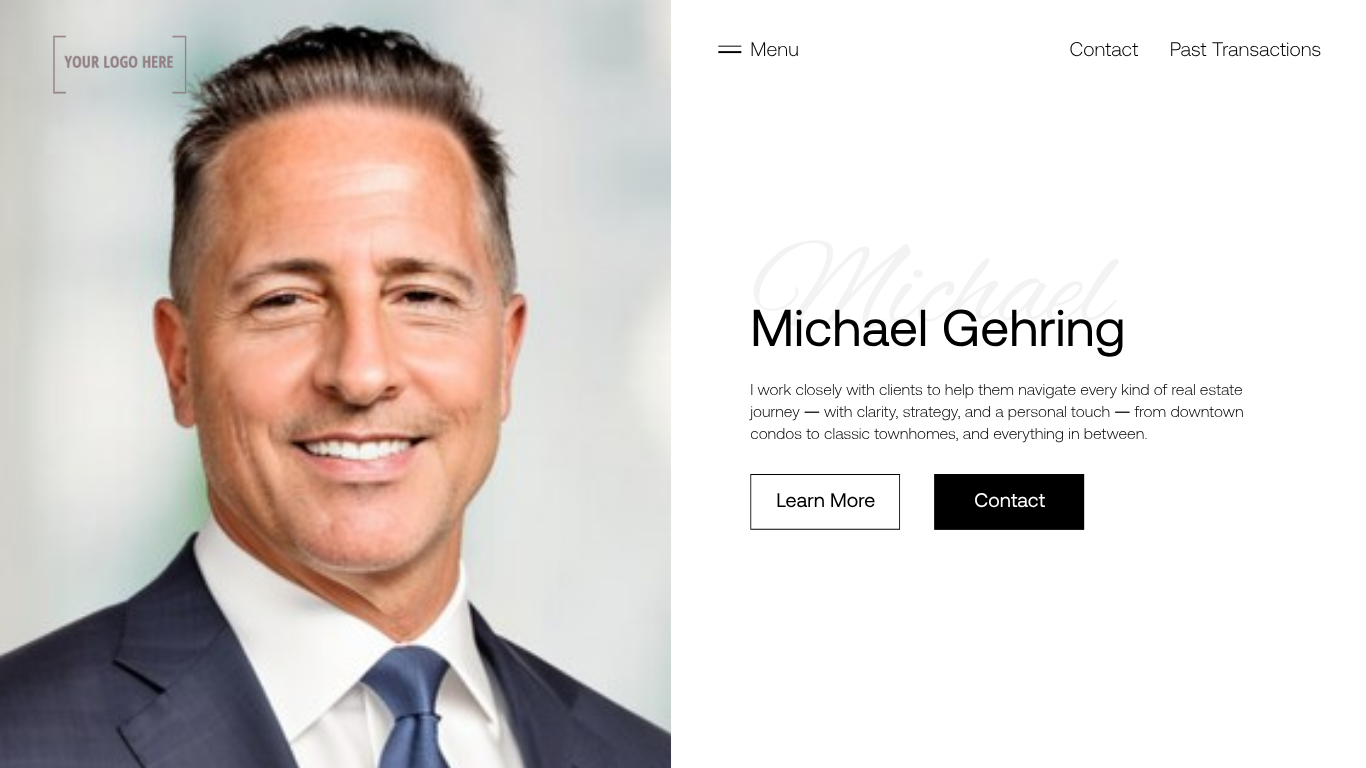Select the "Michael Gehring" heading
This screenshot has height=768, width=1366.
point(937,329)
